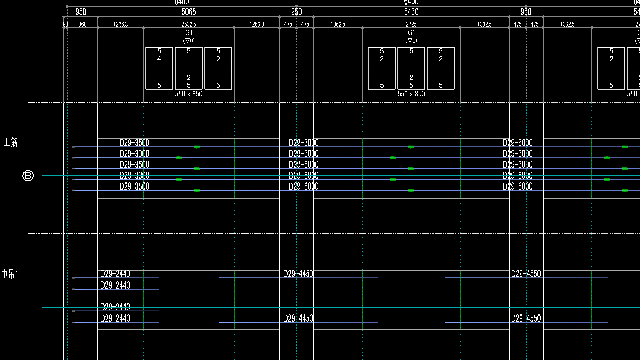Click the 上筋 label on the left
Viewport: 640px width, 360px height.
click(11, 142)
